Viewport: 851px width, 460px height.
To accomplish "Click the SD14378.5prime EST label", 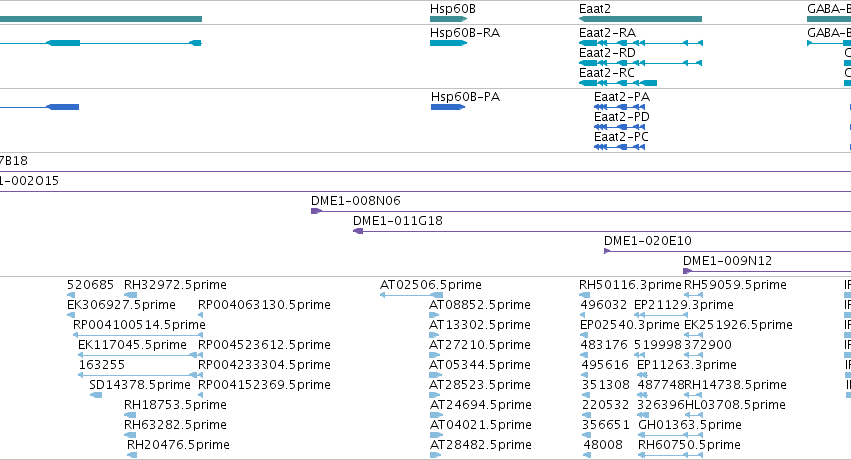I will click(x=140, y=385).
